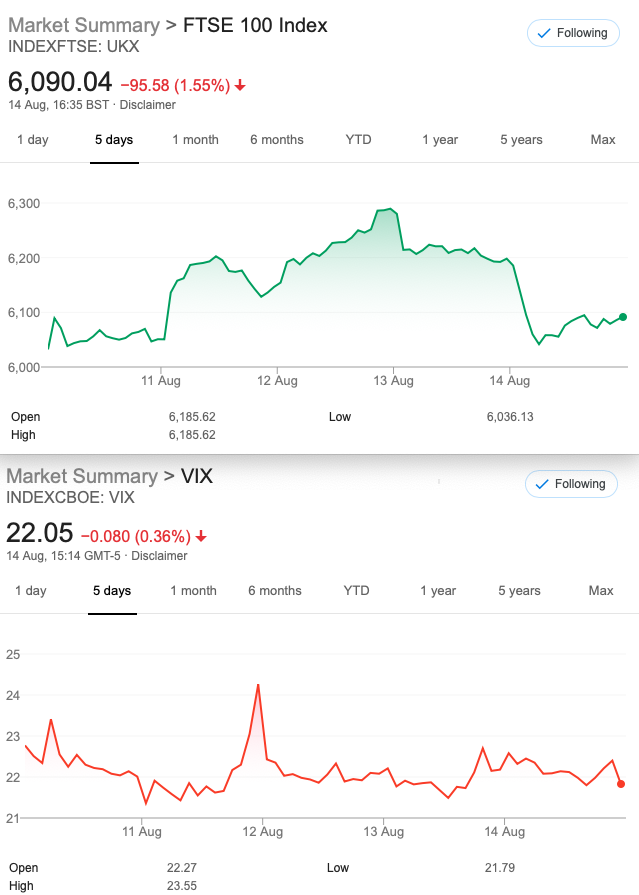This screenshot has width=639, height=895.
Task: Toggle Following button for VIX
Action: coord(571,484)
